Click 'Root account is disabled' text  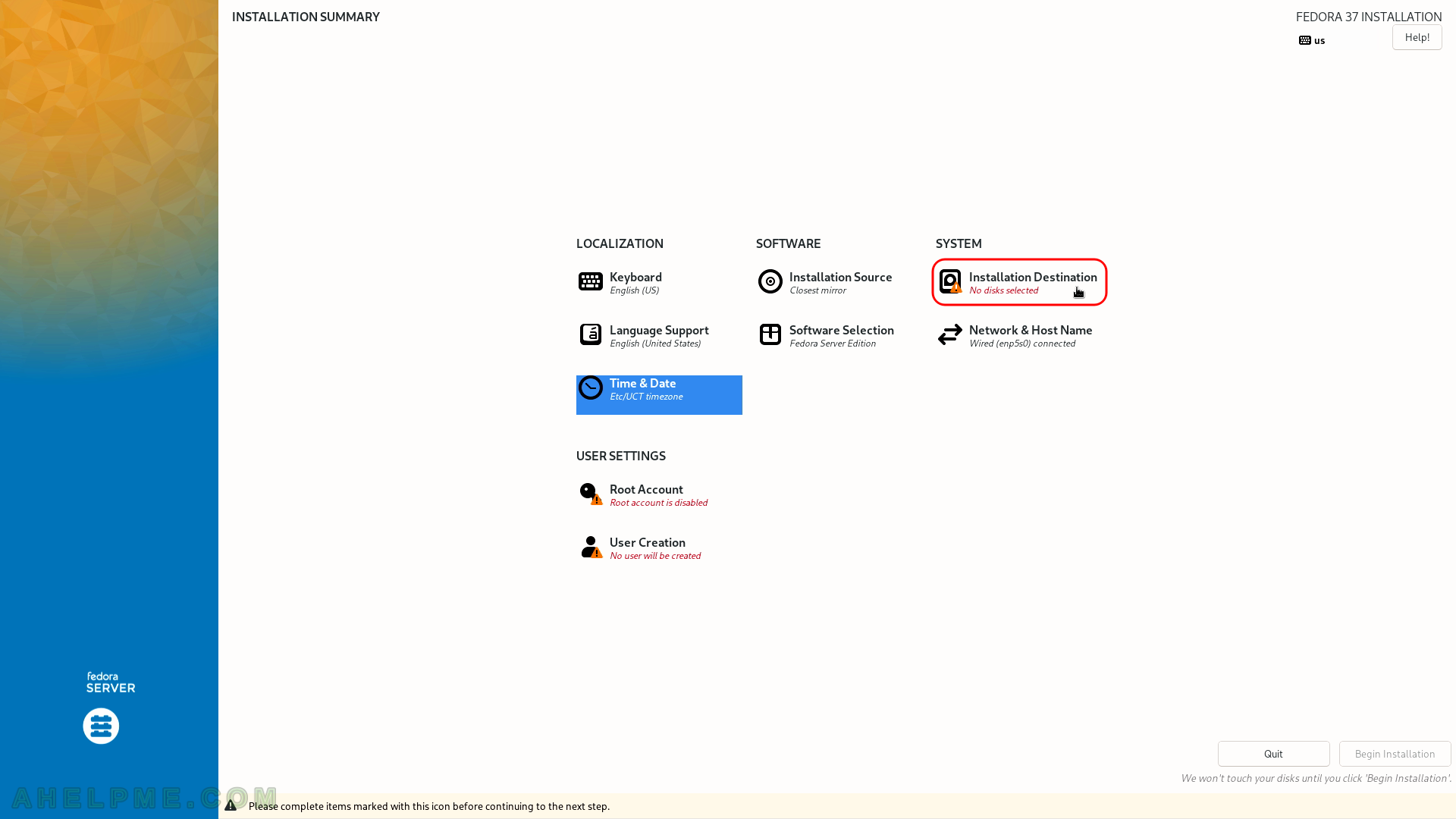[658, 503]
